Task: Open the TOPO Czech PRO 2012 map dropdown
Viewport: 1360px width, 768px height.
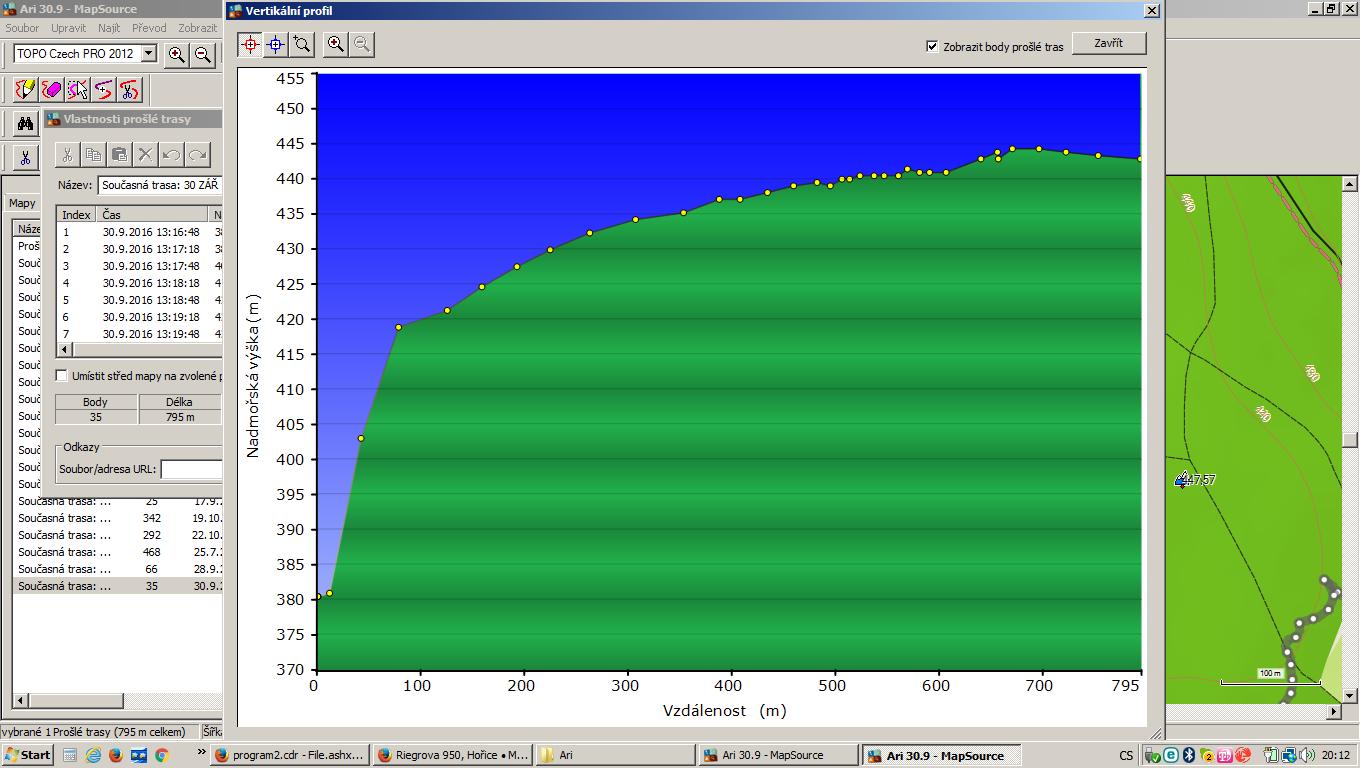Action: [x=149, y=54]
